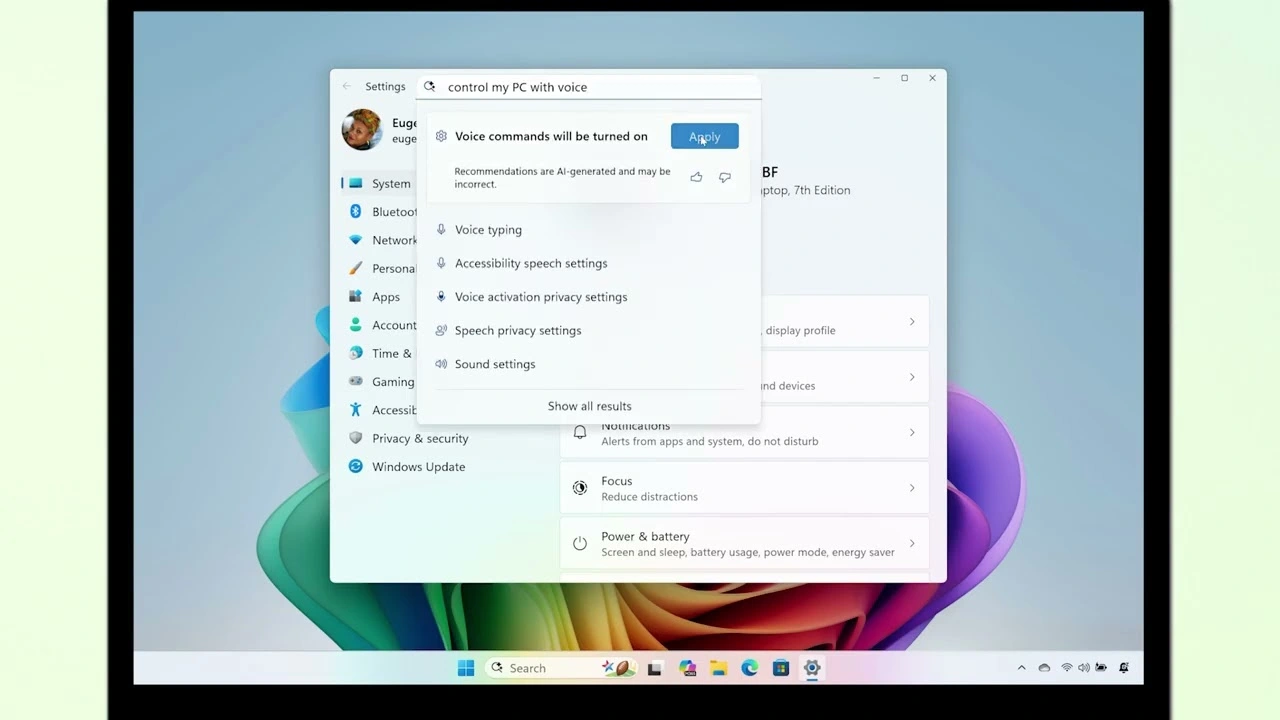Viewport: 1280px width, 720px height.
Task: Click the back arrow in Settings
Action: (x=346, y=86)
